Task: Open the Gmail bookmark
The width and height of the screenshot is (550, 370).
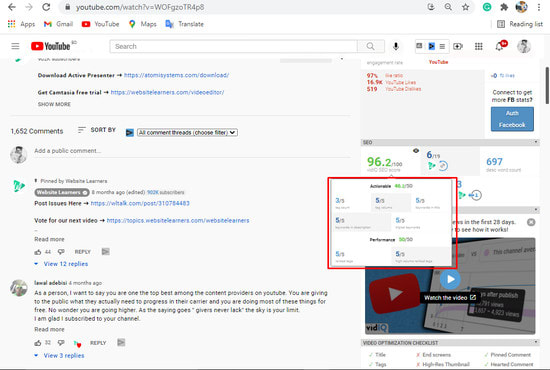Action: pos(58,24)
